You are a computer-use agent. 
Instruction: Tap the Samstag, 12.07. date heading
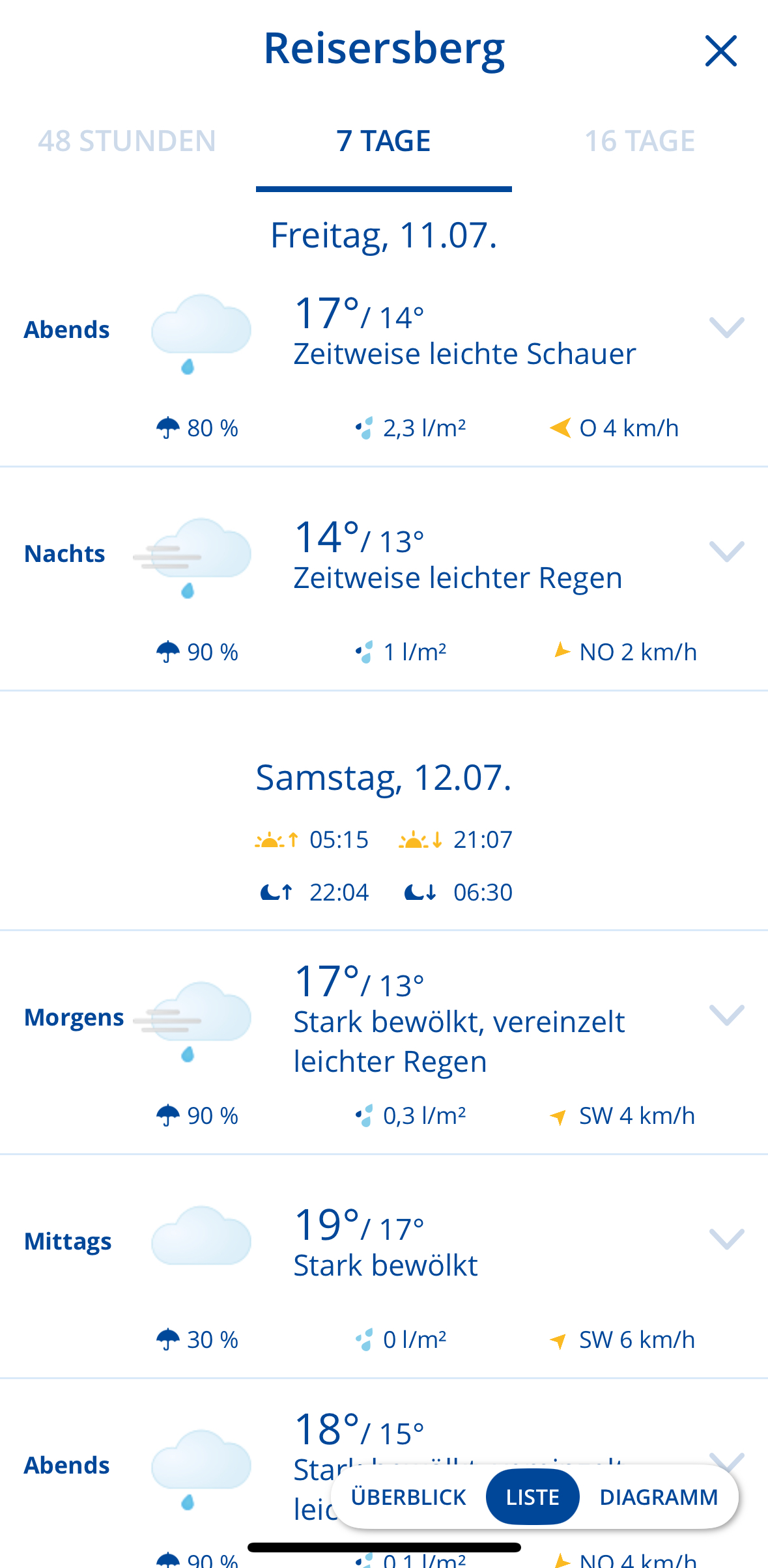coord(384,777)
